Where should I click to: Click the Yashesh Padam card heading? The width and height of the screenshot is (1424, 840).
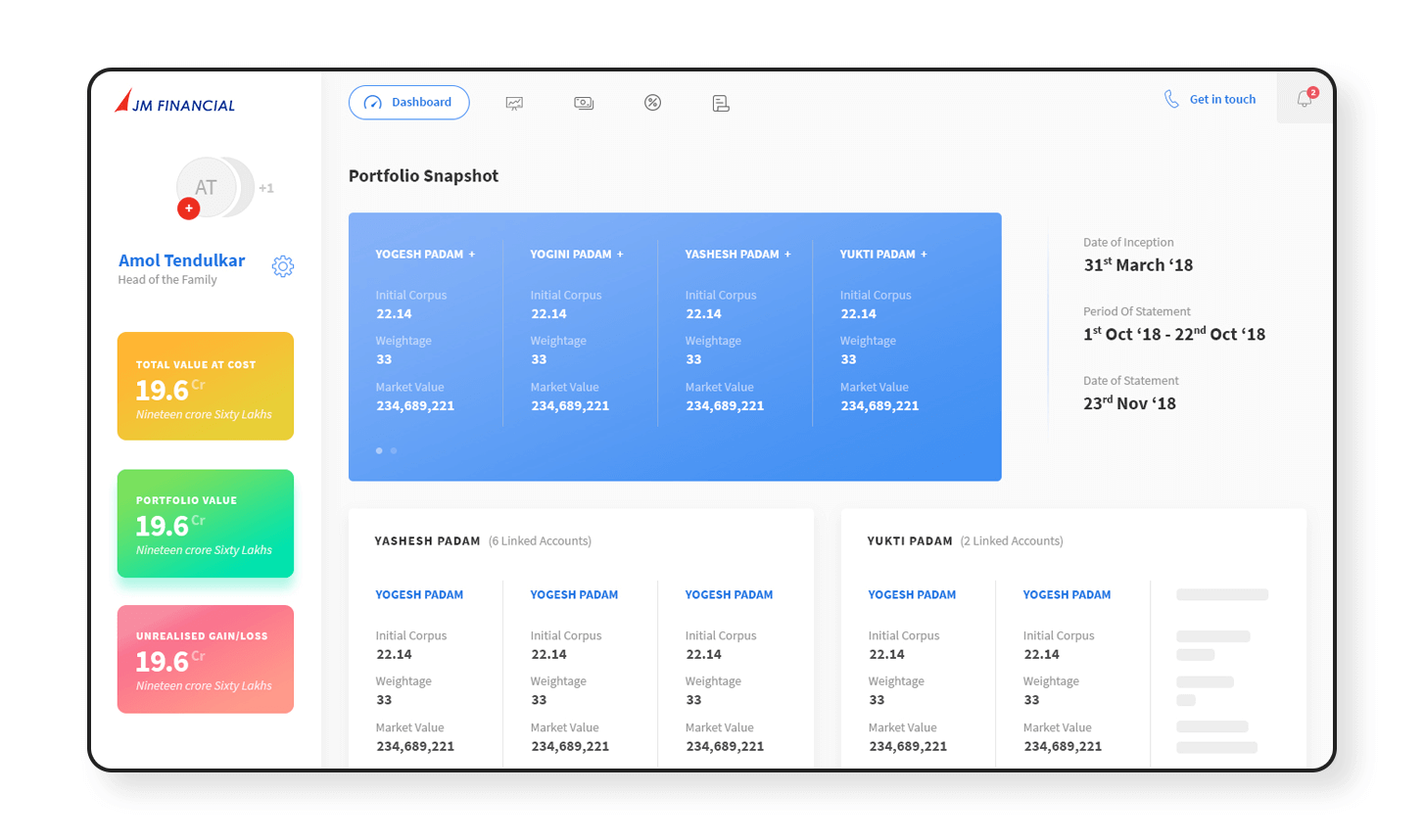pyautogui.click(x=428, y=541)
